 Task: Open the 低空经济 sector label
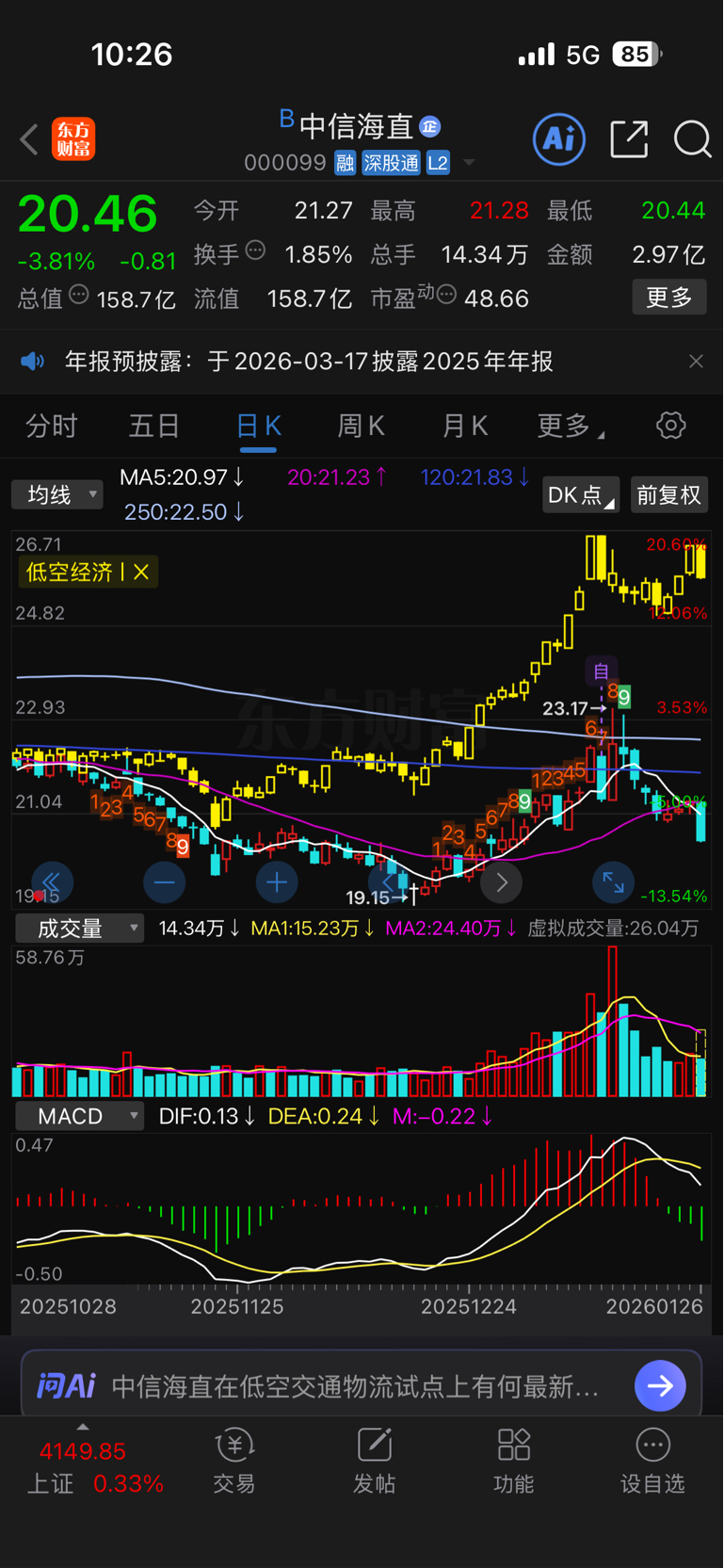pos(70,572)
